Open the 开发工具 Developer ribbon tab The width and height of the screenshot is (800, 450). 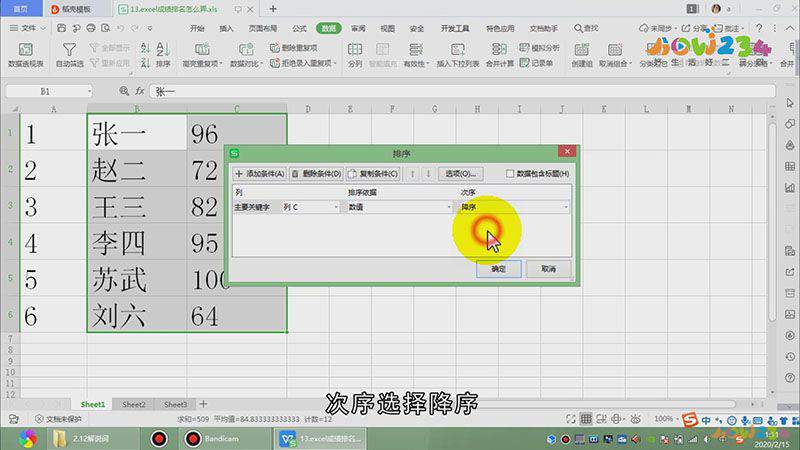pyautogui.click(x=455, y=28)
